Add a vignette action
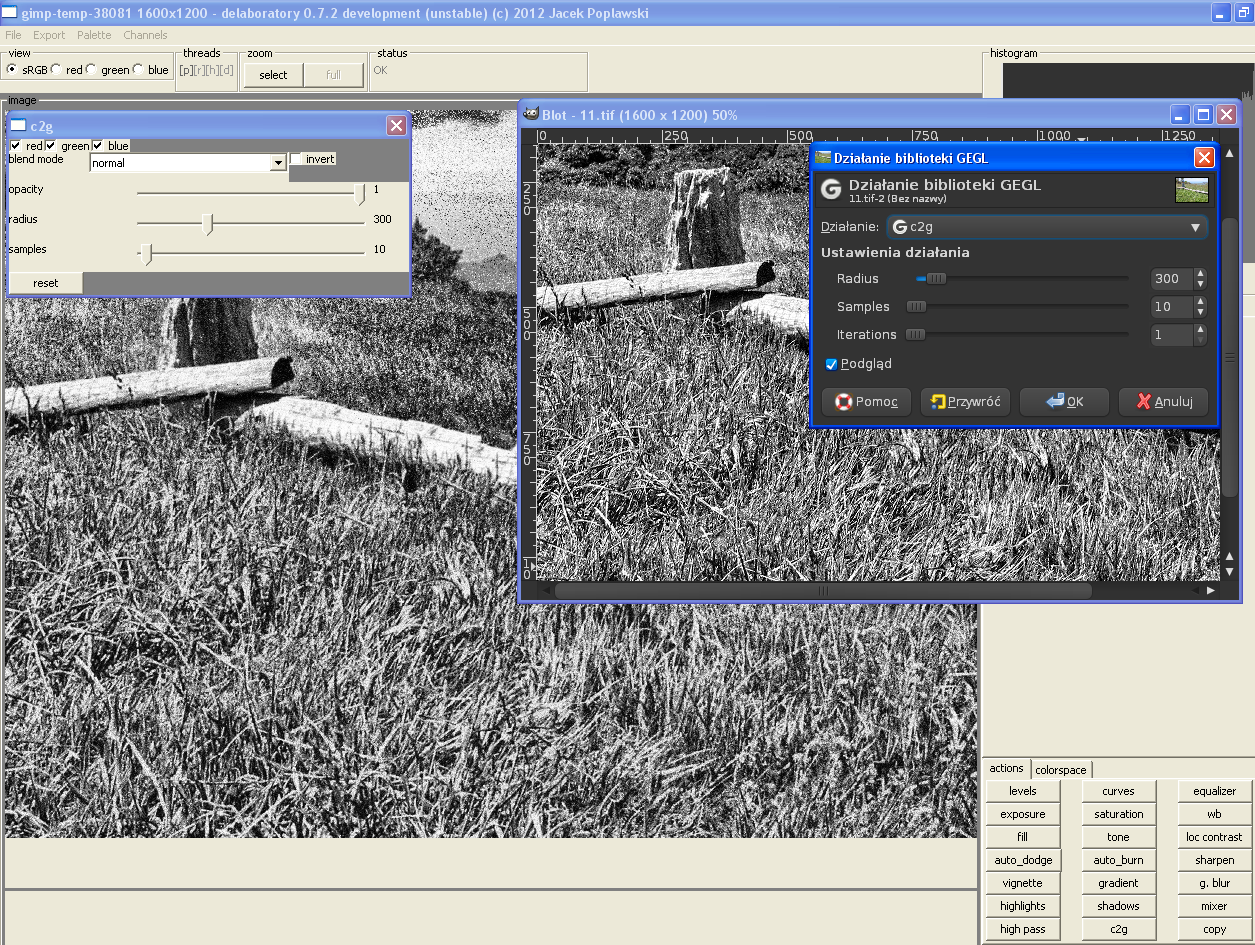The height and width of the screenshot is (945, 1255). click(x=1022, y=883)
